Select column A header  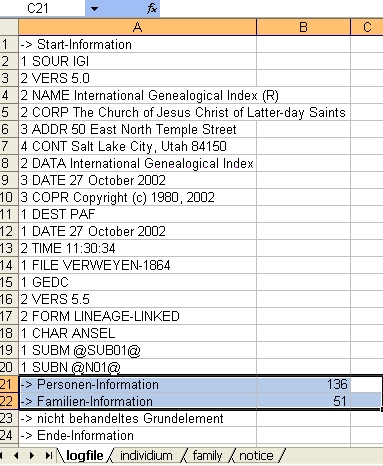[137, 27]
